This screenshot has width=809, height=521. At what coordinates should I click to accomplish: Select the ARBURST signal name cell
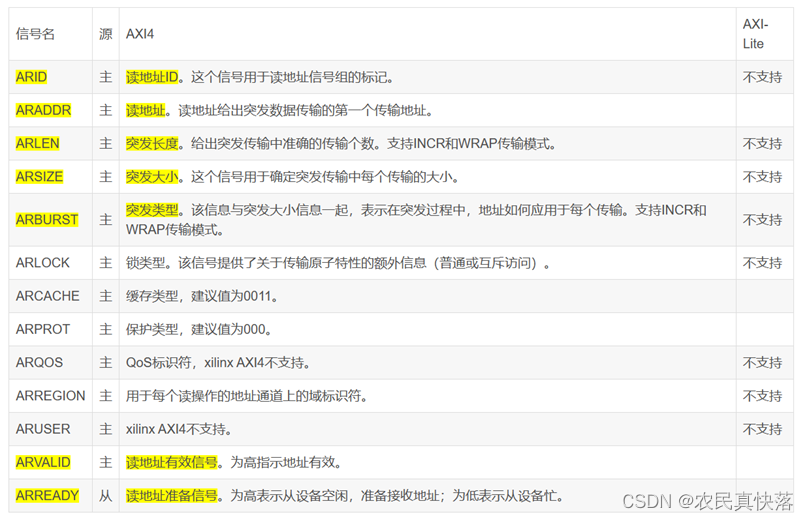point(47,220)
